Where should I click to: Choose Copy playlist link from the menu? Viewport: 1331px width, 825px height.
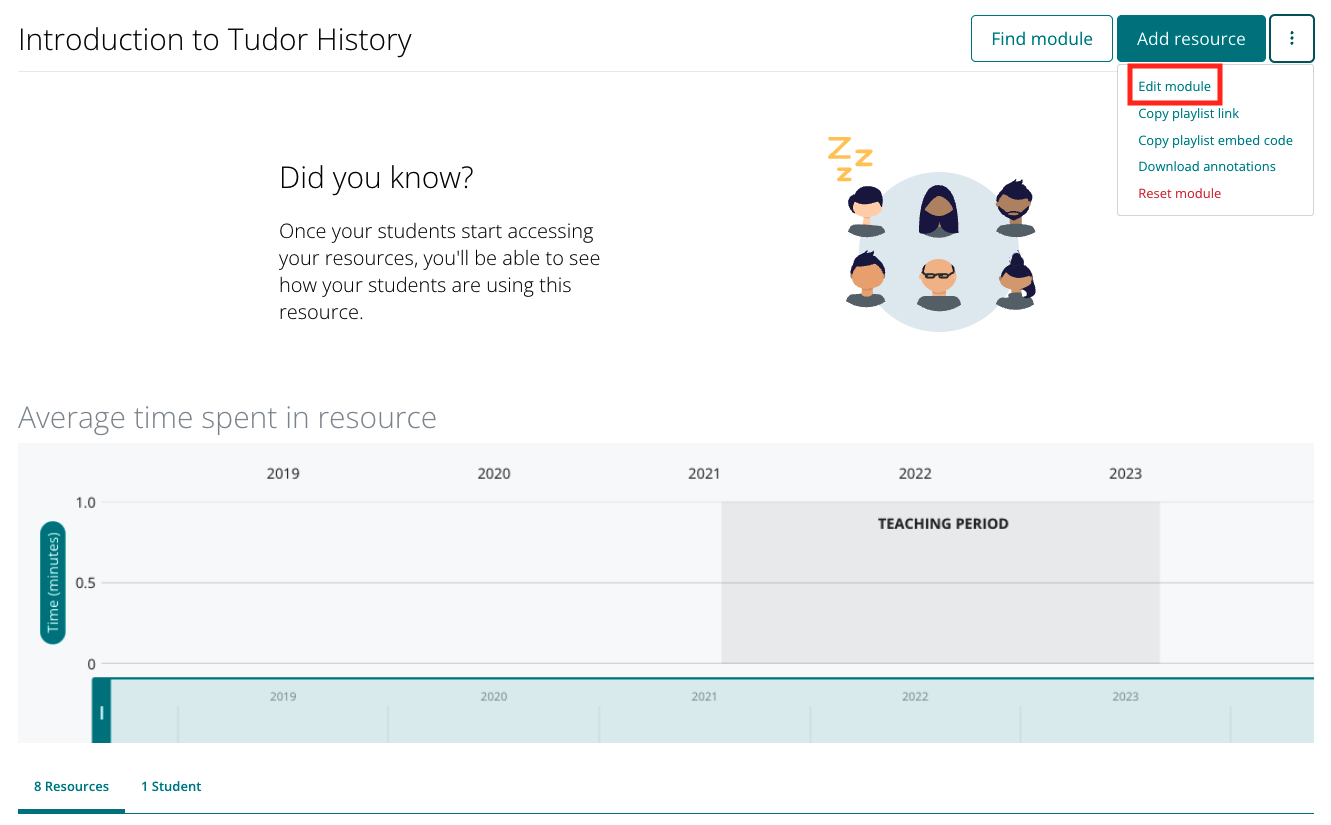pos(1188,113)
